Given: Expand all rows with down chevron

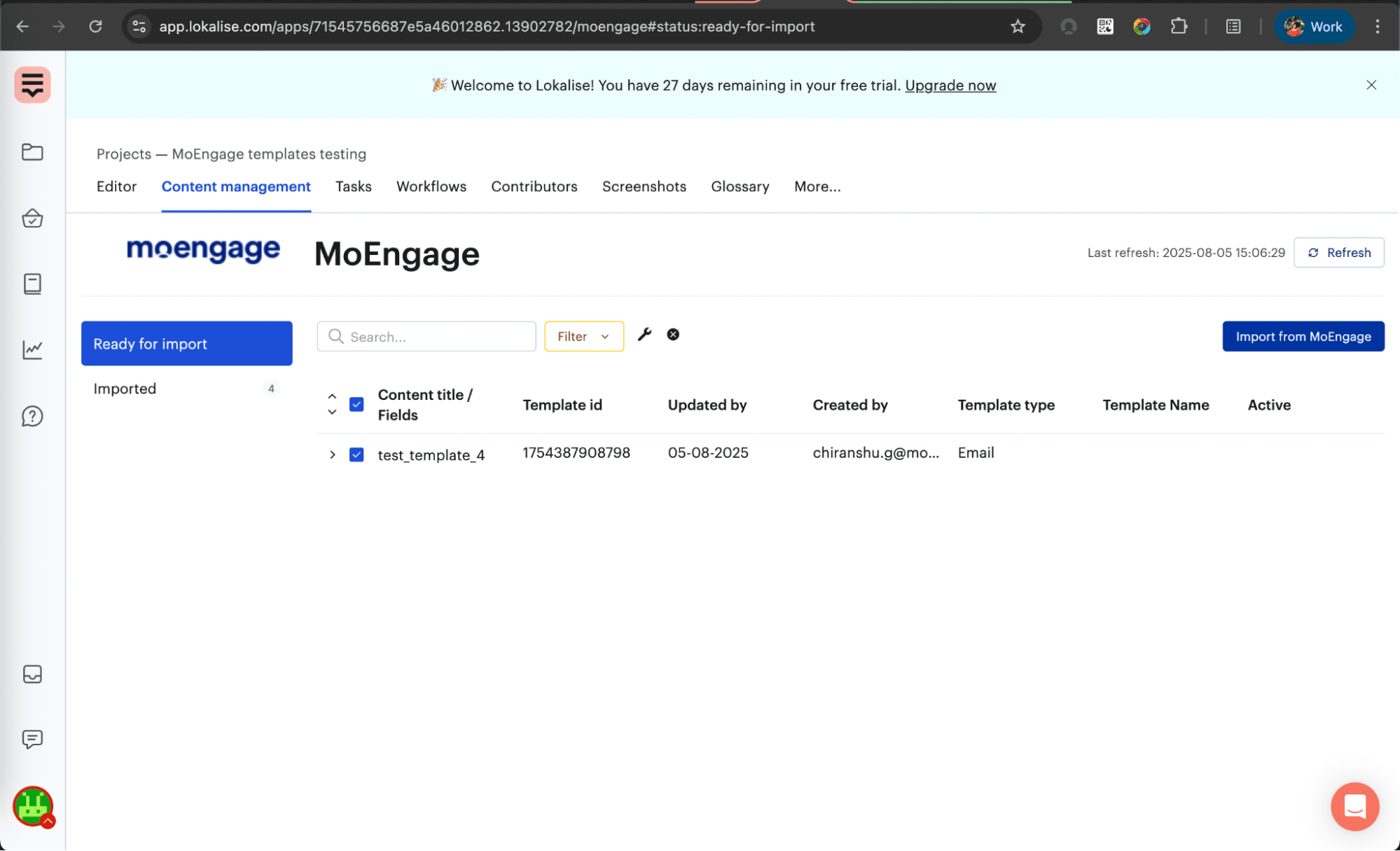Looking at the screenshot, I should 332,413.
